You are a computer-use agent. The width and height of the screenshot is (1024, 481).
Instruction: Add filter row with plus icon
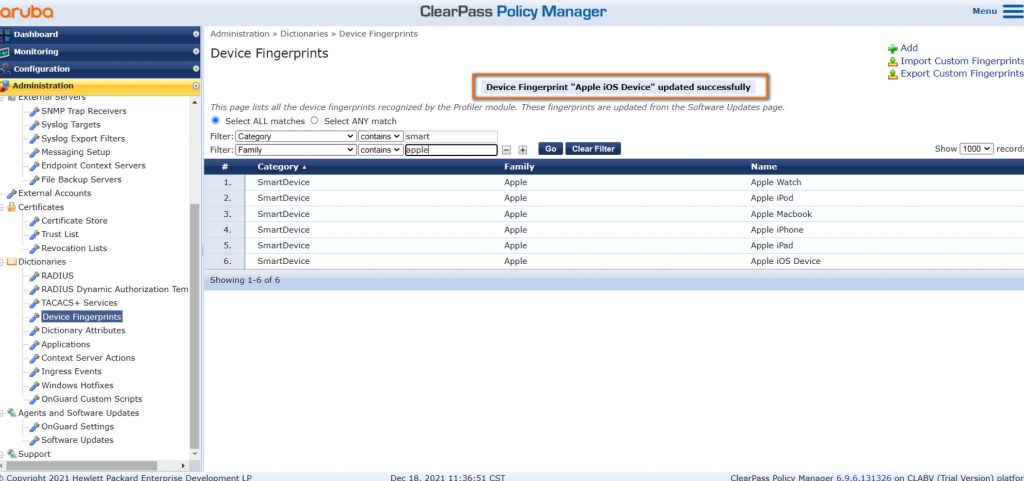[522, 150]
